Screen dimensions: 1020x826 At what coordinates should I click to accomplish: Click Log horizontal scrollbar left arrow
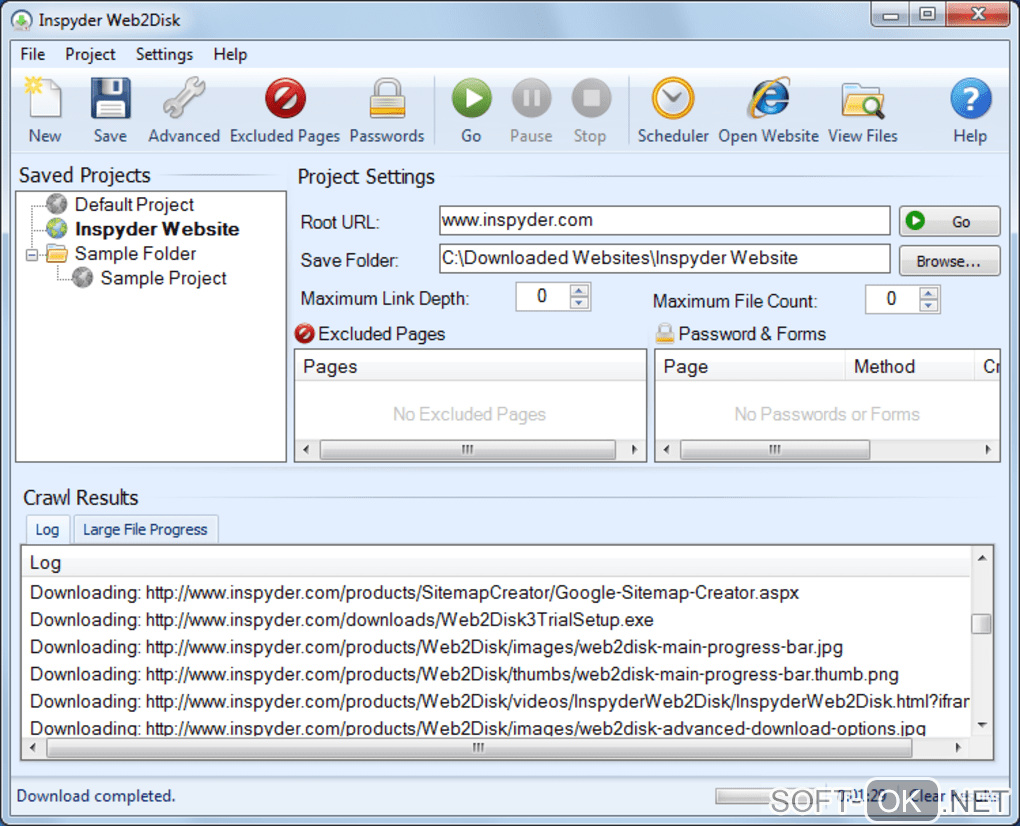pyautogui.click(x=33, y=748)
